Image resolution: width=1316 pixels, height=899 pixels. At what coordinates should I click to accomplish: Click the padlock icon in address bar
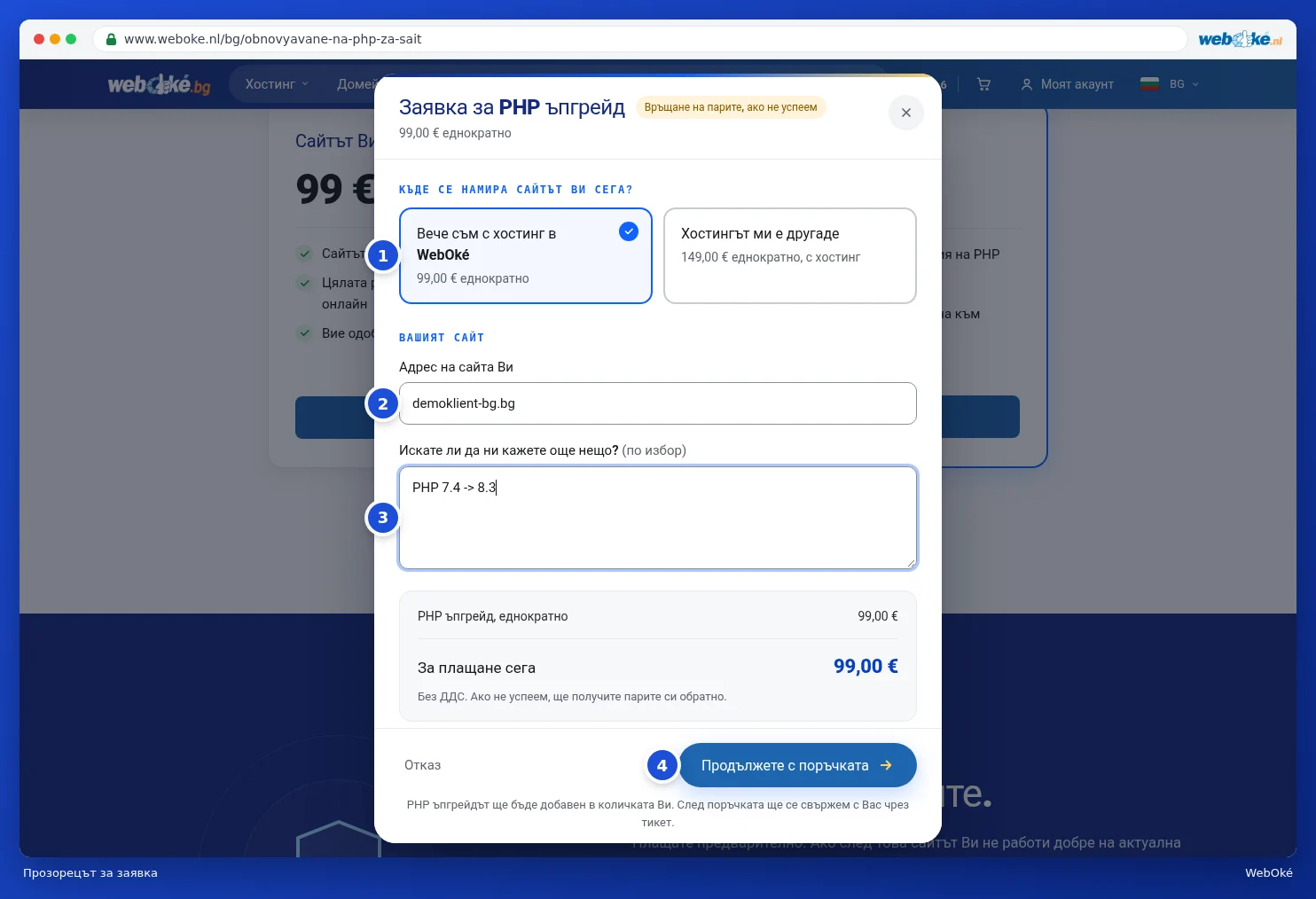click(111, 39)
